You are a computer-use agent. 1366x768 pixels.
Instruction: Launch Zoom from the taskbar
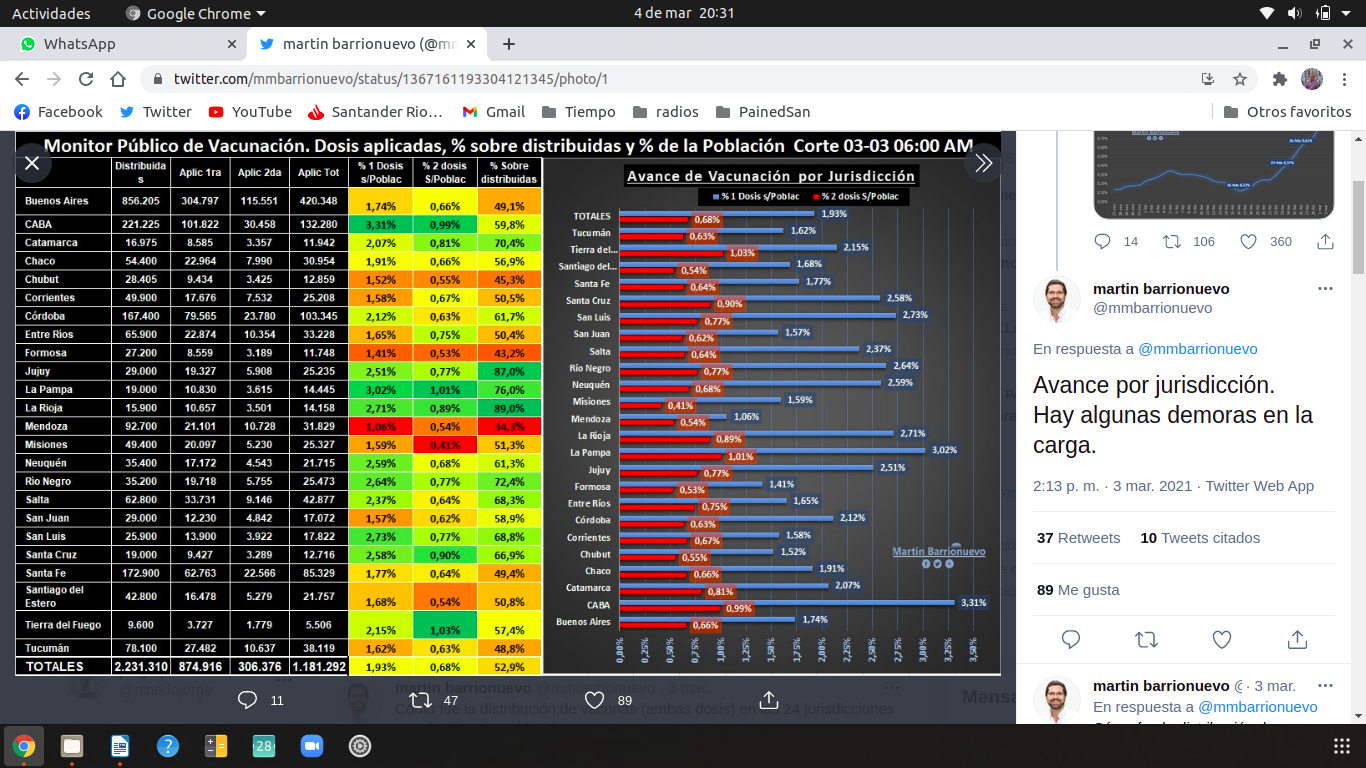coord(312,746)
